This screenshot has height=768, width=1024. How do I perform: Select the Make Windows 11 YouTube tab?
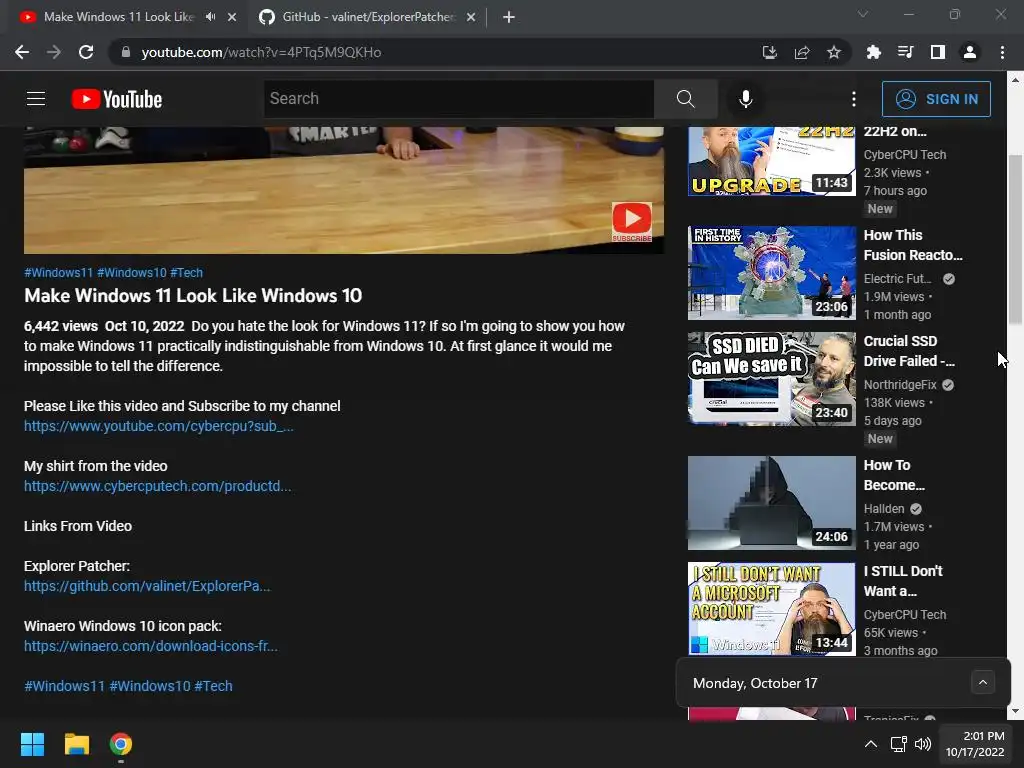[x=118, y=17]
